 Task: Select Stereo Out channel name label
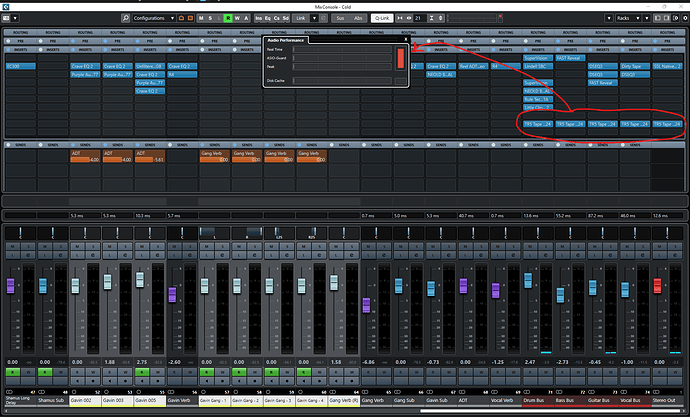(x=667, y=400)
